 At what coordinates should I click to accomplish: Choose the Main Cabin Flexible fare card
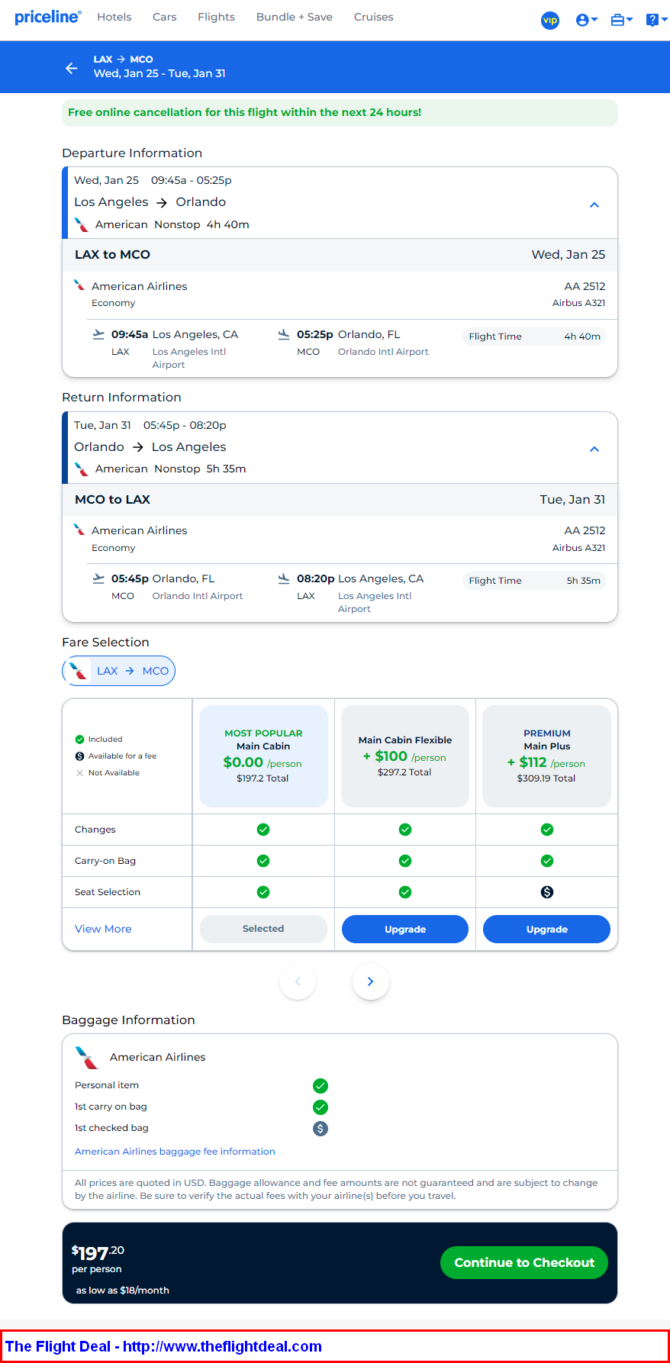coord(405,755)
